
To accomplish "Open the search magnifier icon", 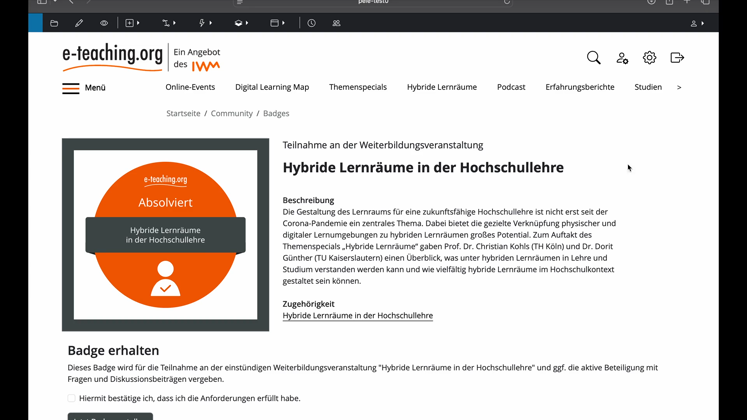I will (593, 58).
